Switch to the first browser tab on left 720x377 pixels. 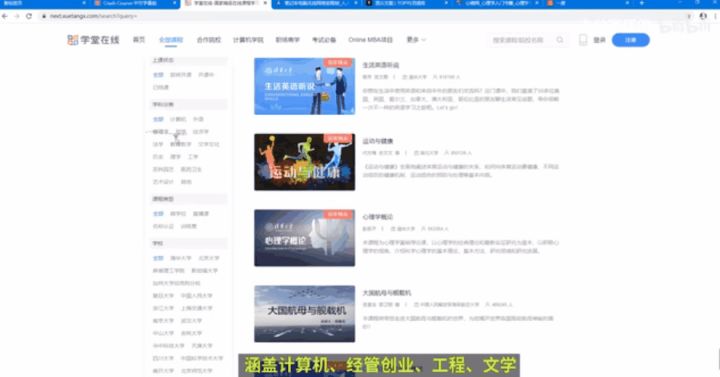click(x=44, y=3)
